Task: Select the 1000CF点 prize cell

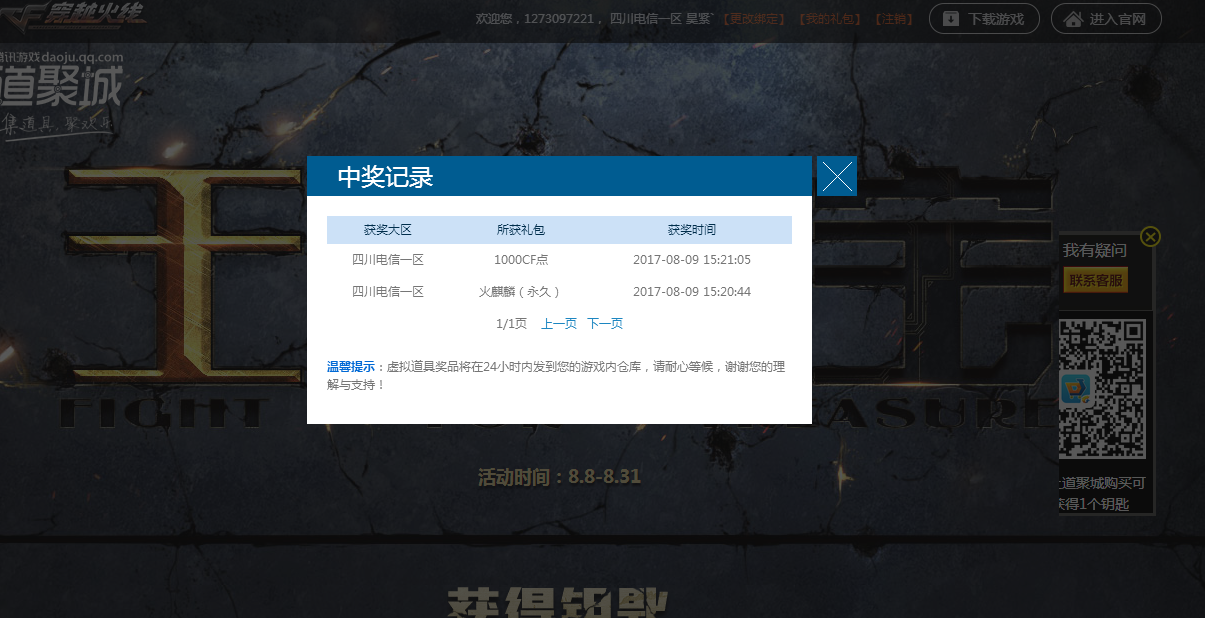Action: pos(521,260)
